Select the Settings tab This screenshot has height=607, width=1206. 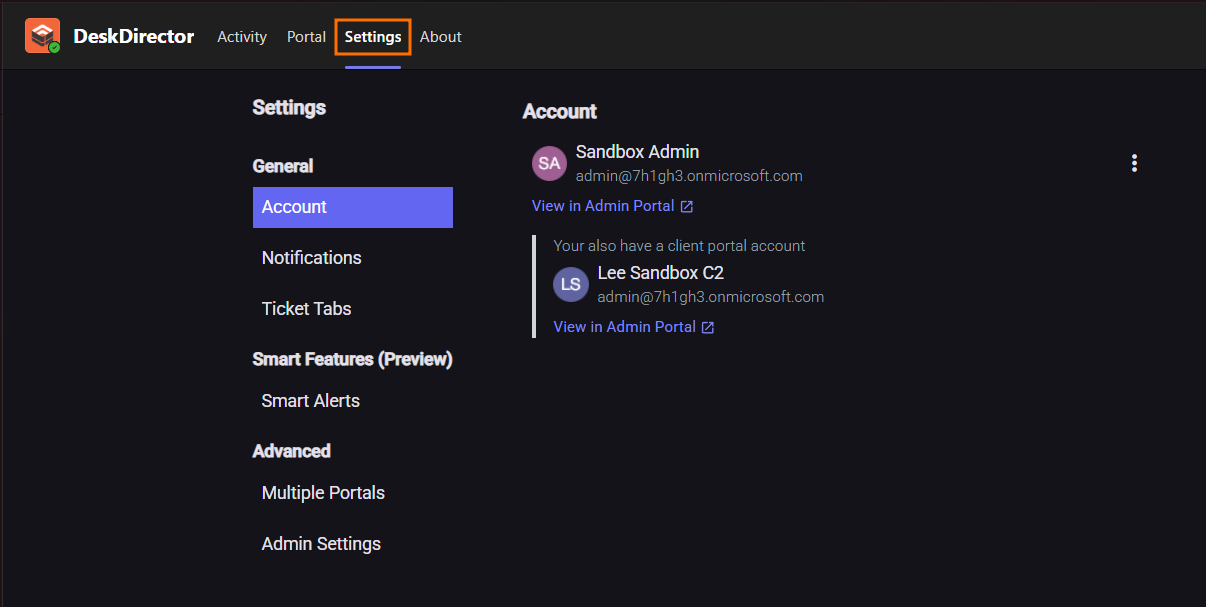(x=373, y=37)
